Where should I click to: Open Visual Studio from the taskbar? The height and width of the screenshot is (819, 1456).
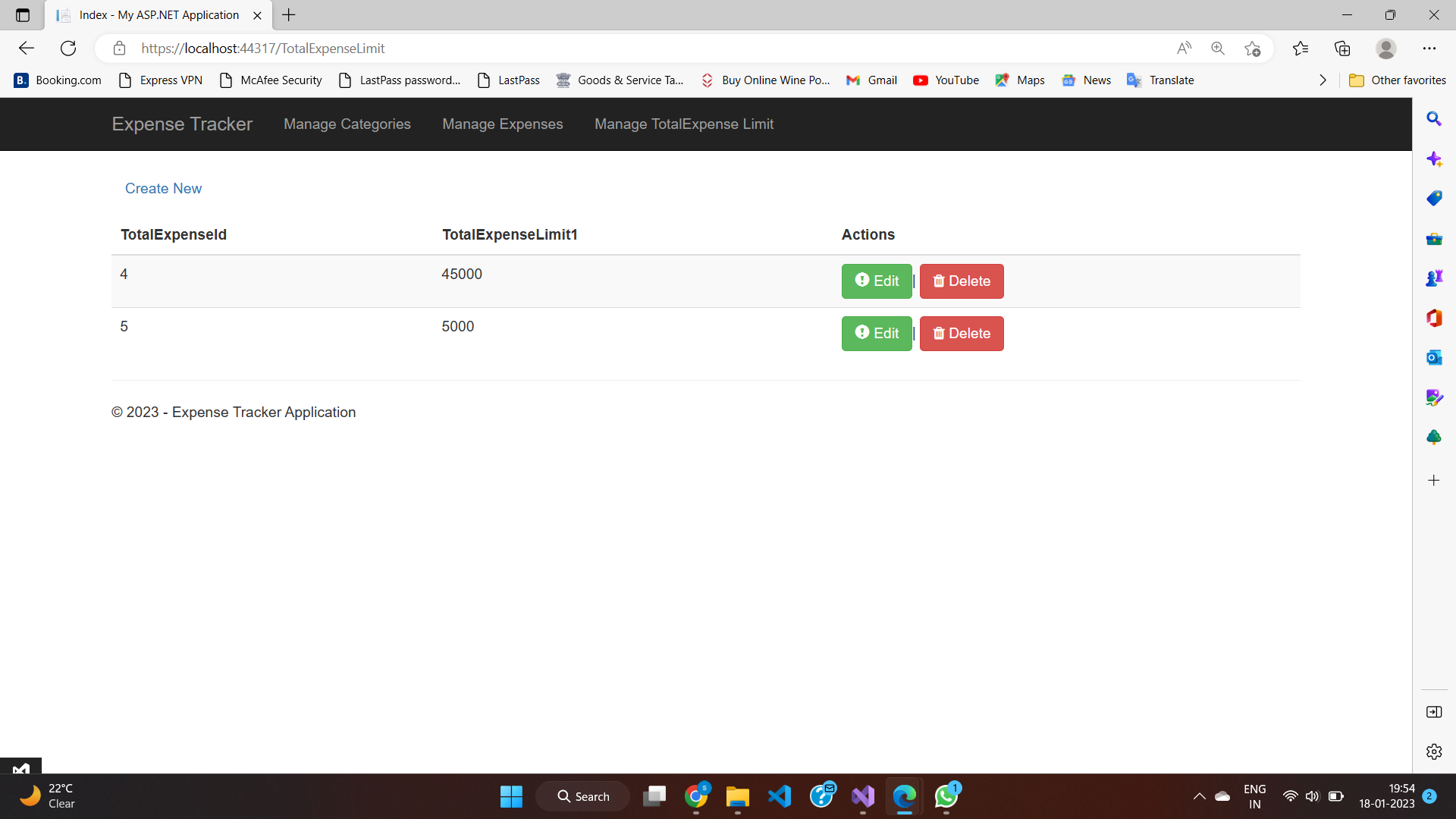coord(864,796)
